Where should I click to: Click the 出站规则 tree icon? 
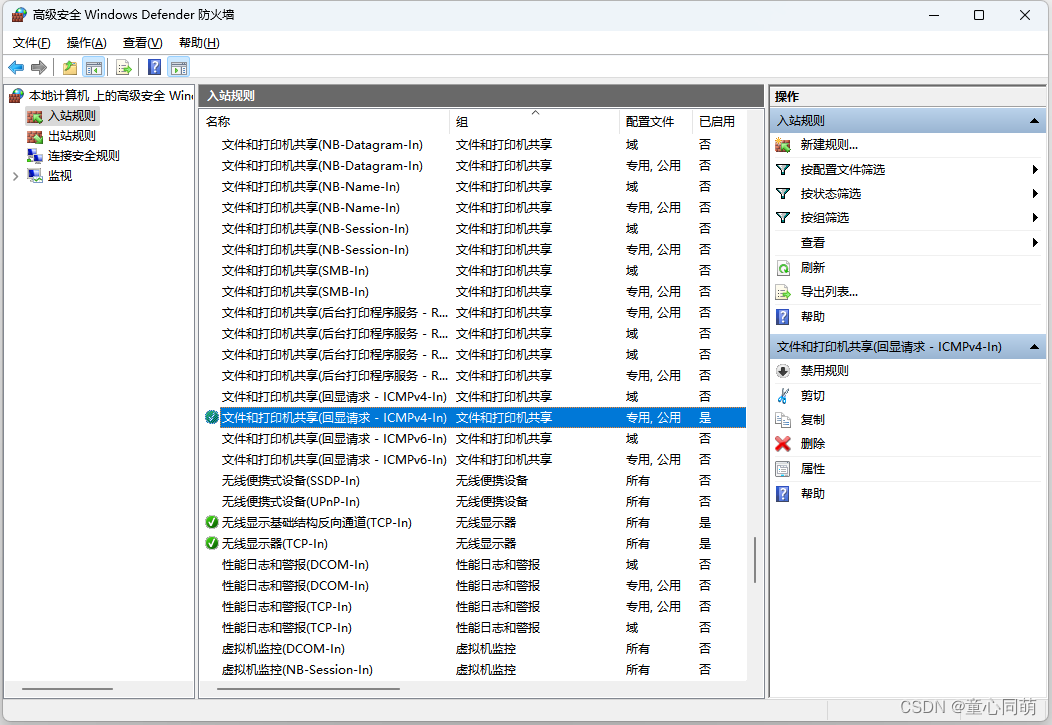35,136
